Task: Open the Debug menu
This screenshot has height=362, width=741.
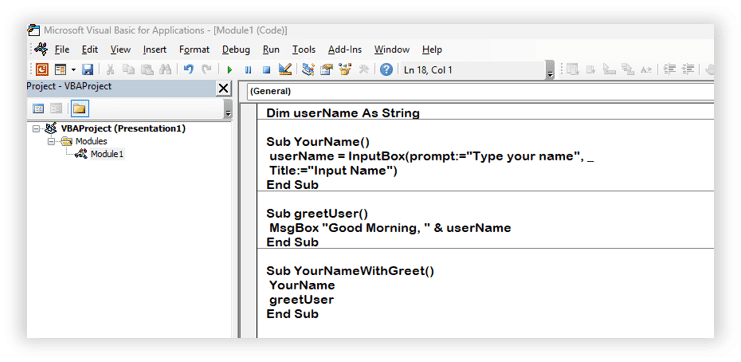Action: [x=236, y=50]
